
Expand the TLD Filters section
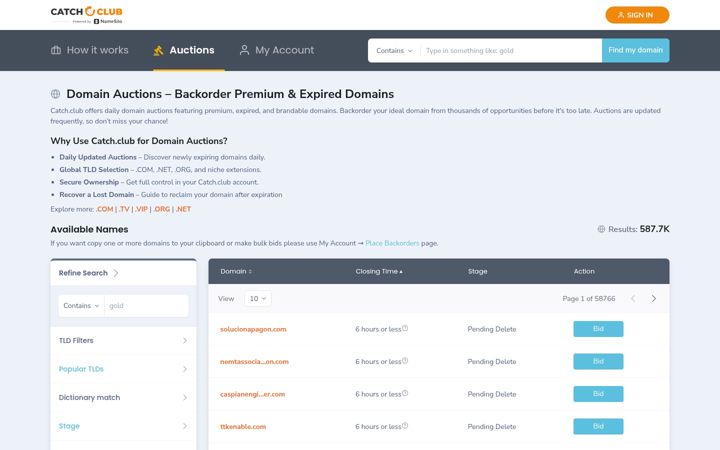(x=123, y=340)
